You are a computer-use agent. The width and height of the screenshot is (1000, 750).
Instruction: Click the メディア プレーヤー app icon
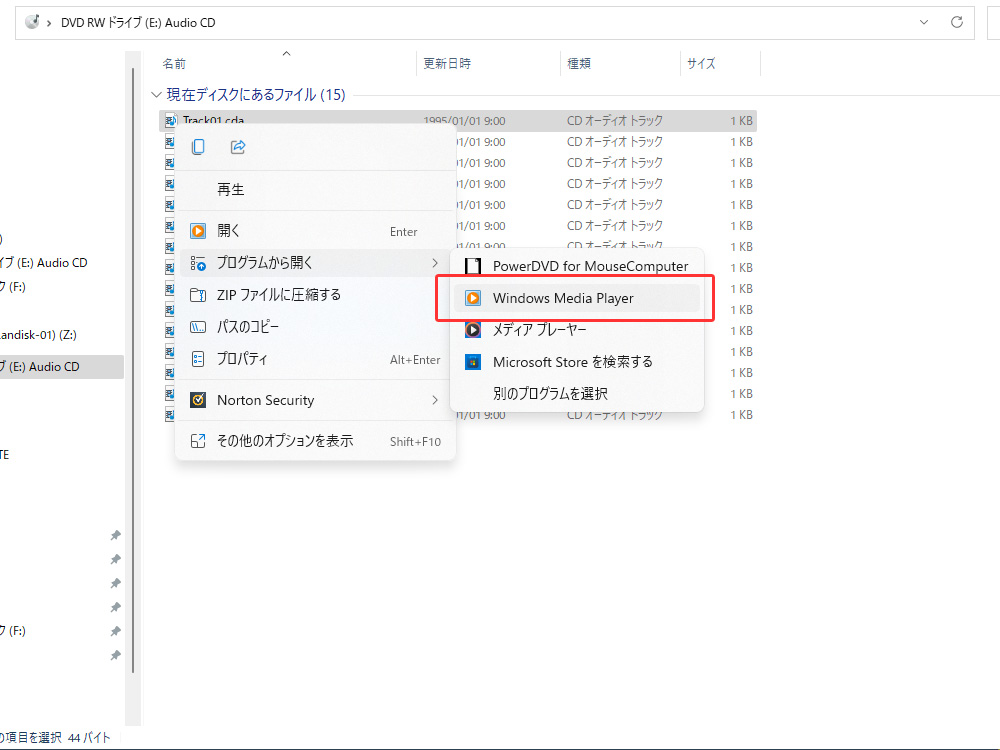pos(473,330)
